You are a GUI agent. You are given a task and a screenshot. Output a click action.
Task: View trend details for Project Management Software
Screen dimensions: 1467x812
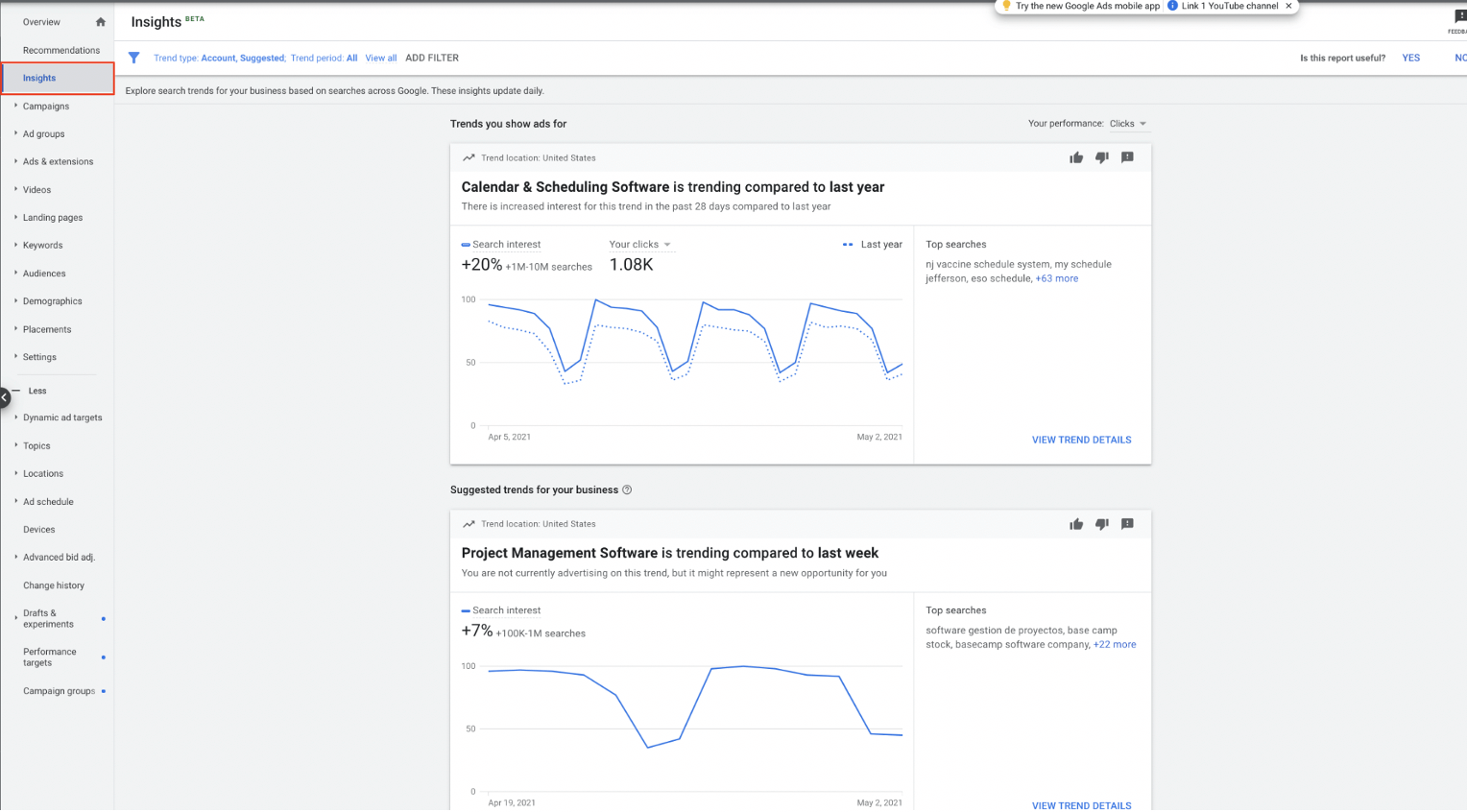pos(1081,805)
